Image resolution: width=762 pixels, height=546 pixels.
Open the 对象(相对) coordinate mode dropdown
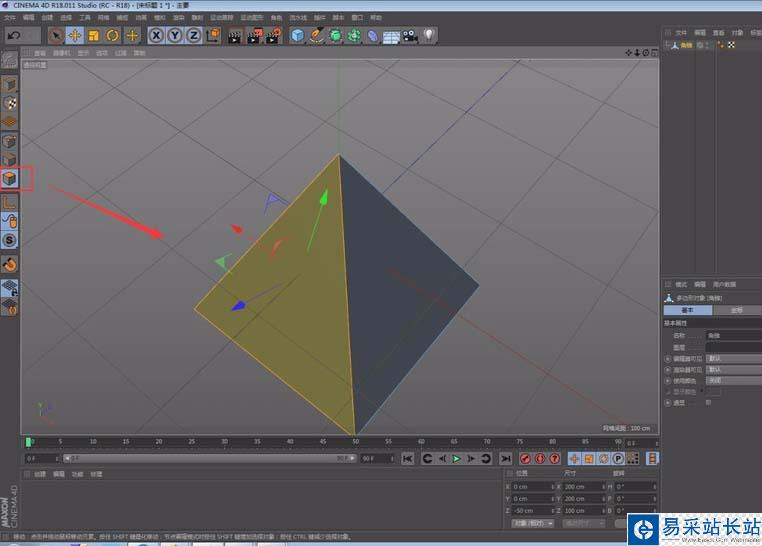pyautogui.click(x=533, y=523)
